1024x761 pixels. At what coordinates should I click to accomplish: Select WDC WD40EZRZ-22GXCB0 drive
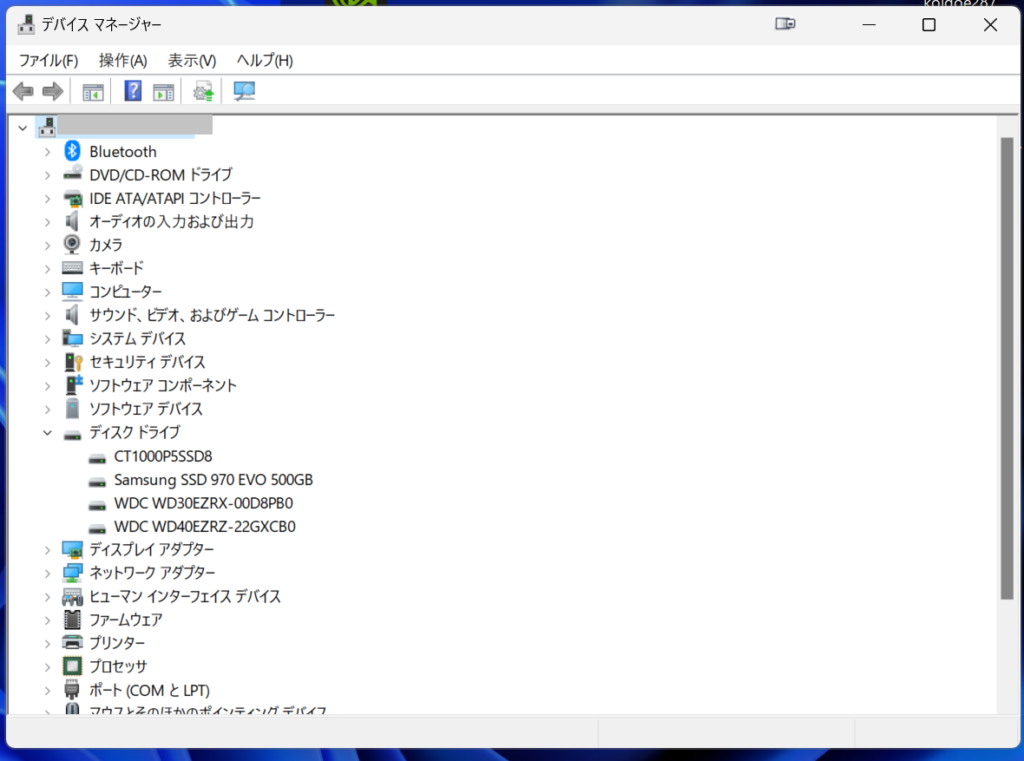[x=205, y=526]
